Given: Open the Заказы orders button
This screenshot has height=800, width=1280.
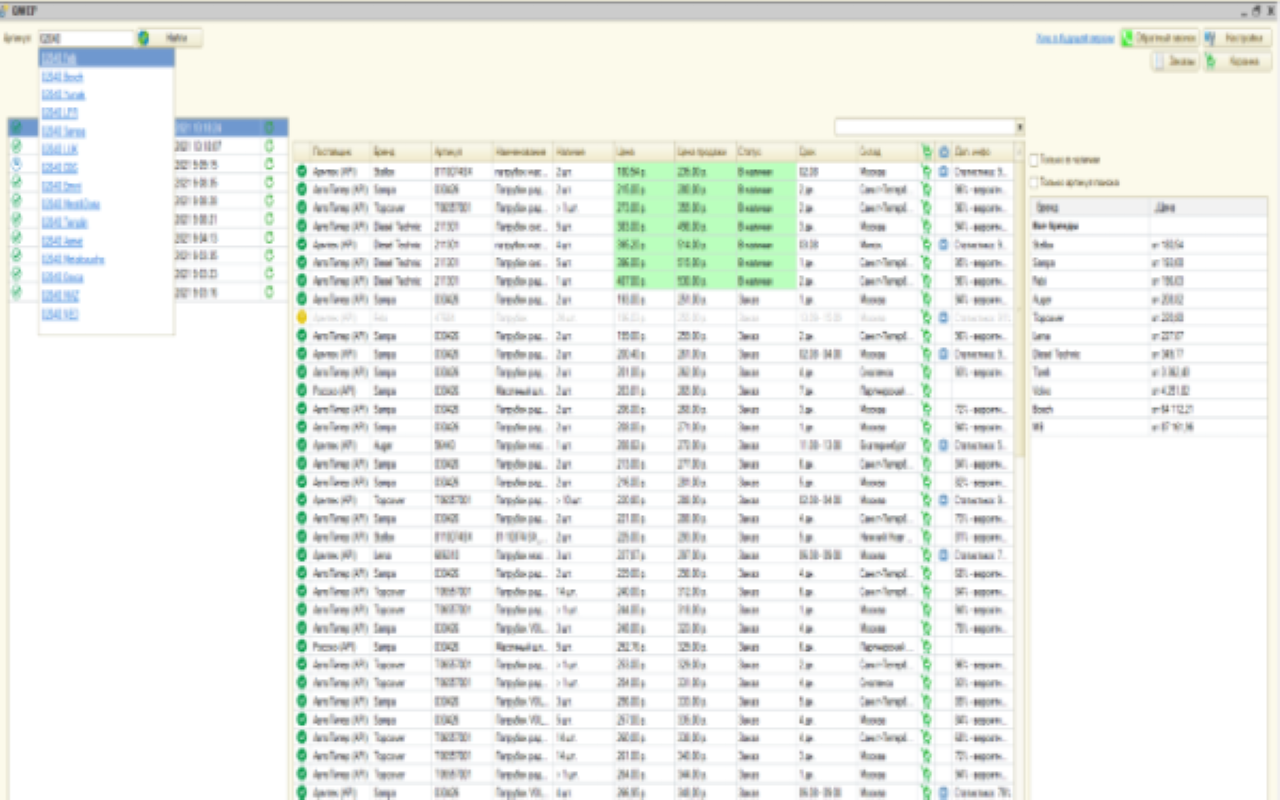Looking at the screenshot, I should coord(1174,62).
